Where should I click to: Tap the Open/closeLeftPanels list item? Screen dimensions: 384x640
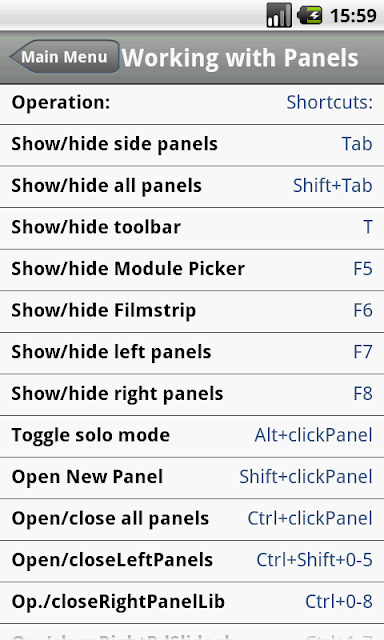point(192,561)
